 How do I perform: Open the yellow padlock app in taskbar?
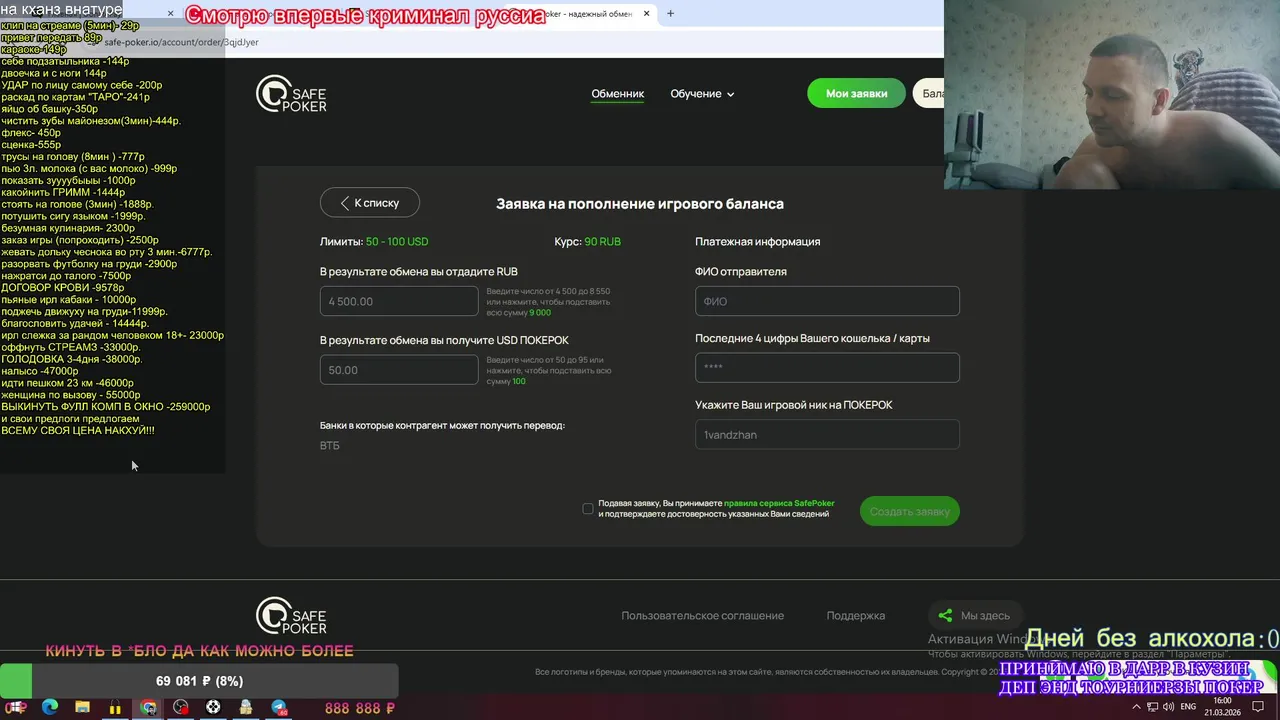pos(115,707)
